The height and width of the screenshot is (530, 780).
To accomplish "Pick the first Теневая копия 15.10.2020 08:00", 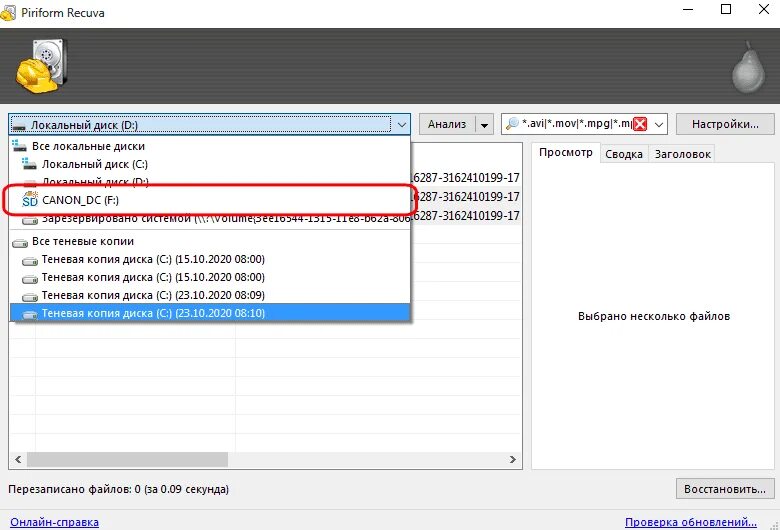I will 209,259.
